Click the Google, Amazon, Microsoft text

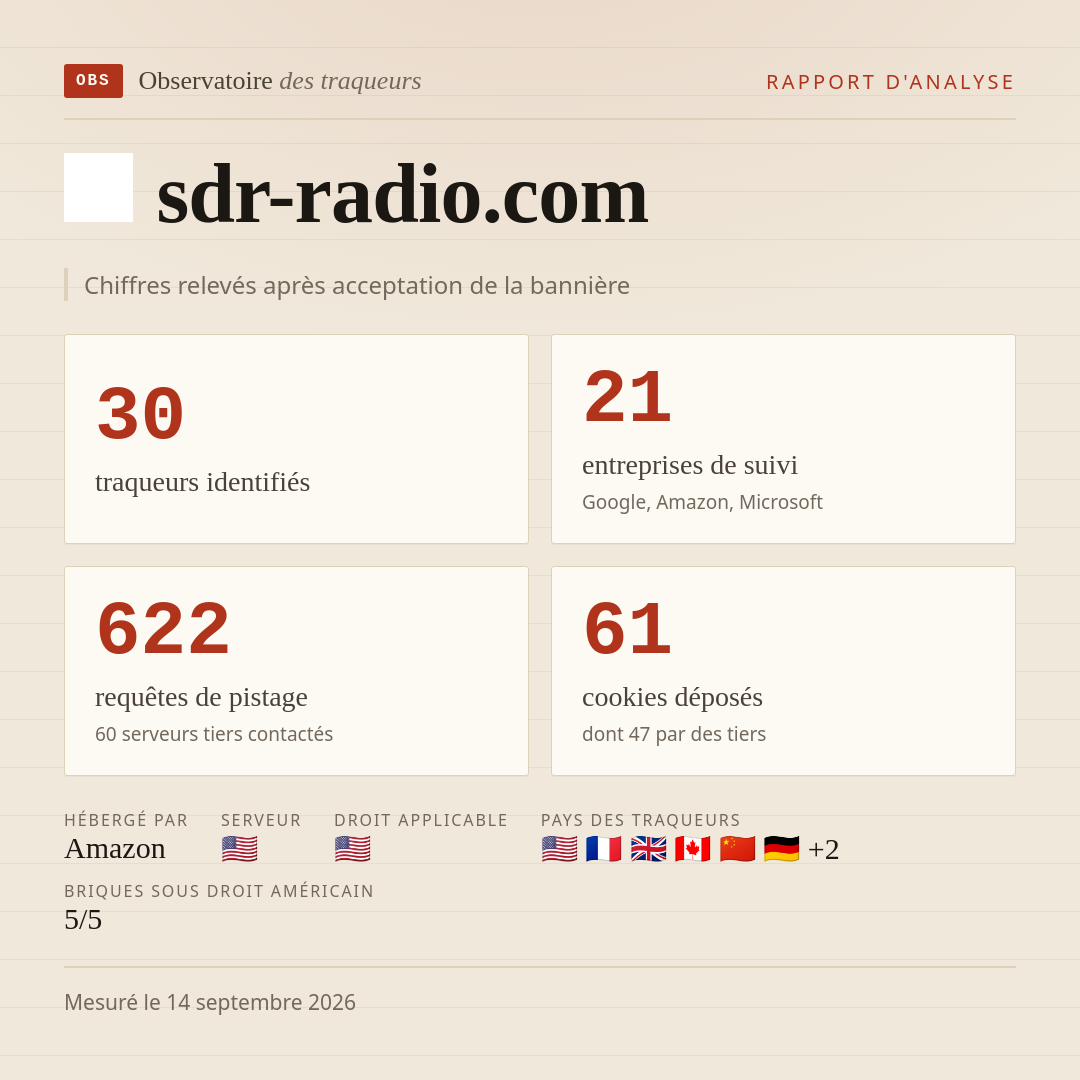pos(703,502)
